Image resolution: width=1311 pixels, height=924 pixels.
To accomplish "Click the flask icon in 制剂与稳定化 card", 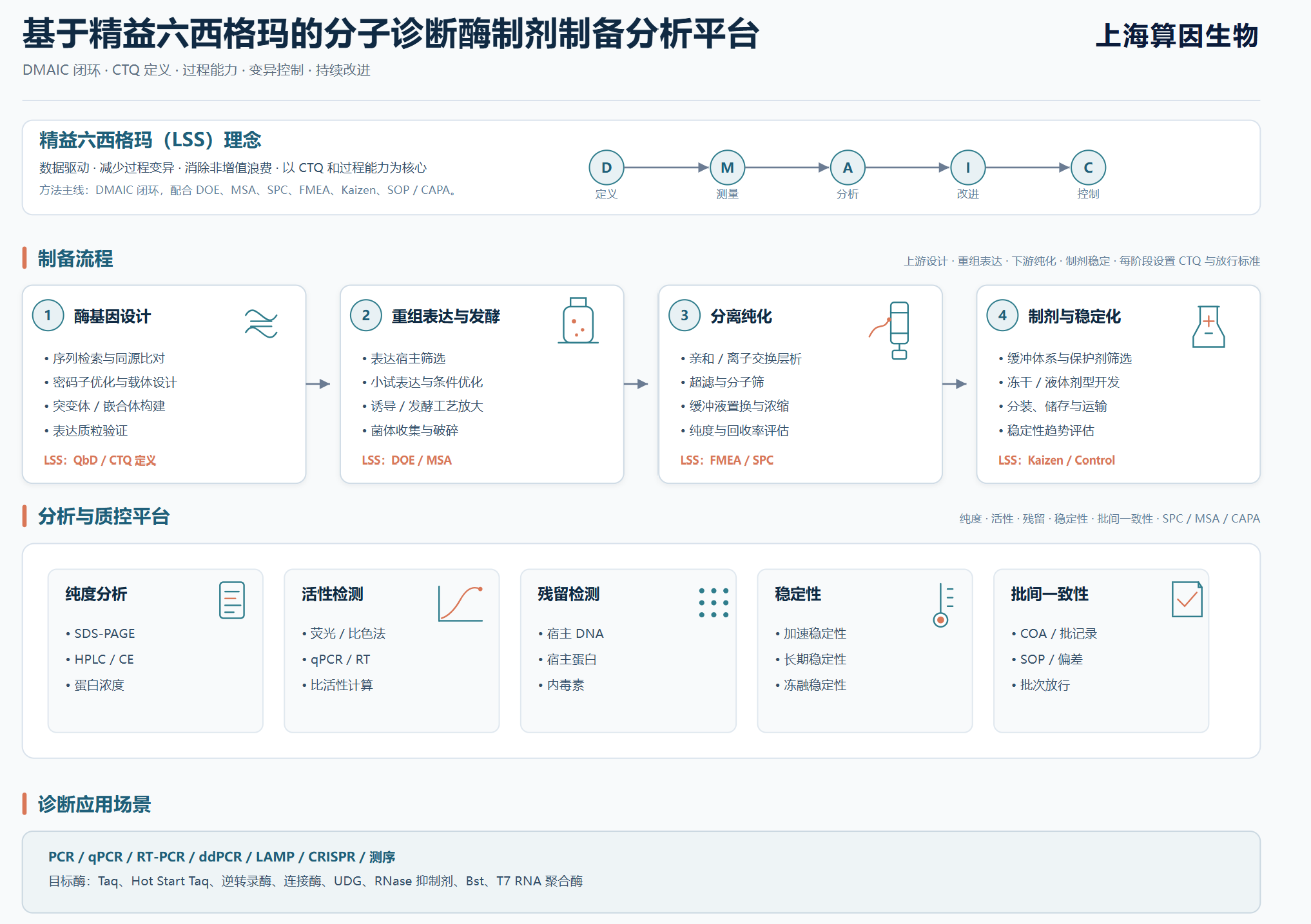I will (1209, 327).
